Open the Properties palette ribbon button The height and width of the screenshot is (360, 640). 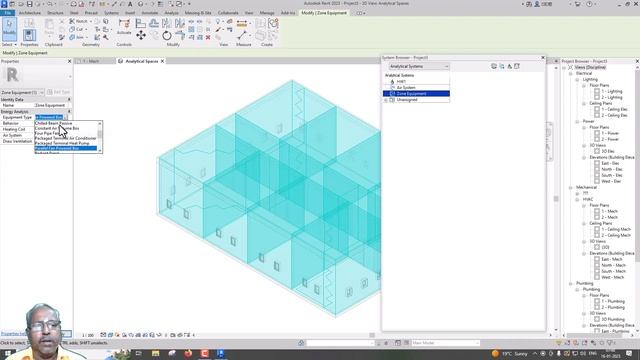[29, 36]
